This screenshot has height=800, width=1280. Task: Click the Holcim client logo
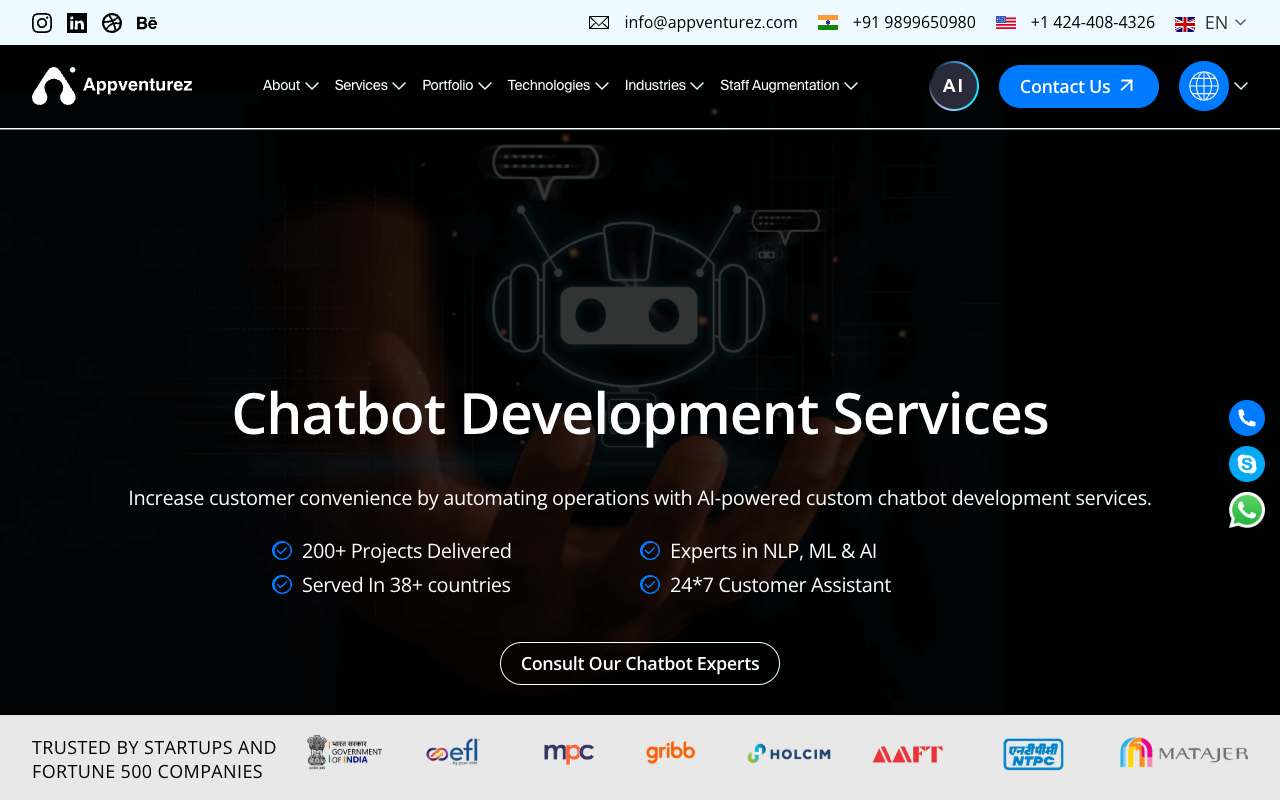(x=789, y=753)
